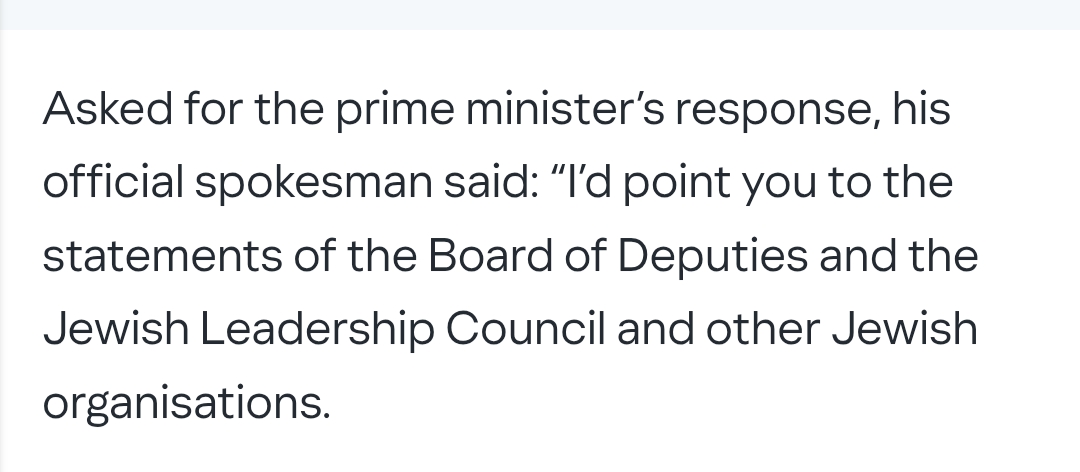Click the word "organisations." ending the paragraph
This screenshot has width=1080, height=472.
point(185,403)
